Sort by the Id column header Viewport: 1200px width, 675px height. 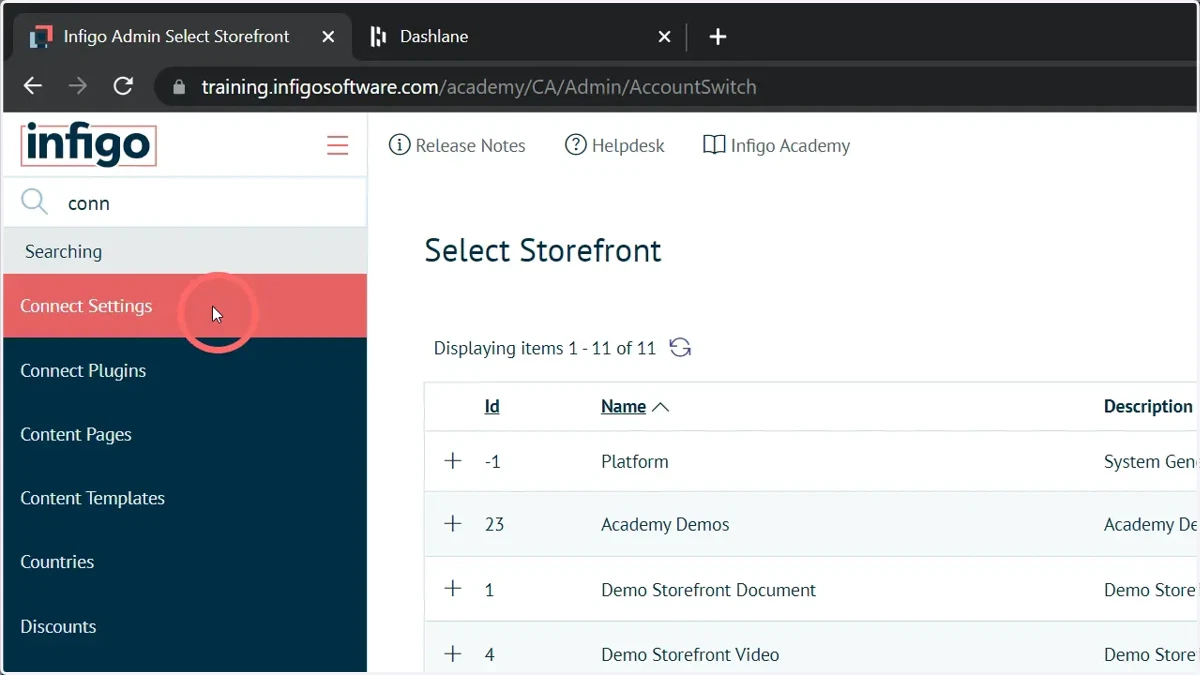click(492, 406)
